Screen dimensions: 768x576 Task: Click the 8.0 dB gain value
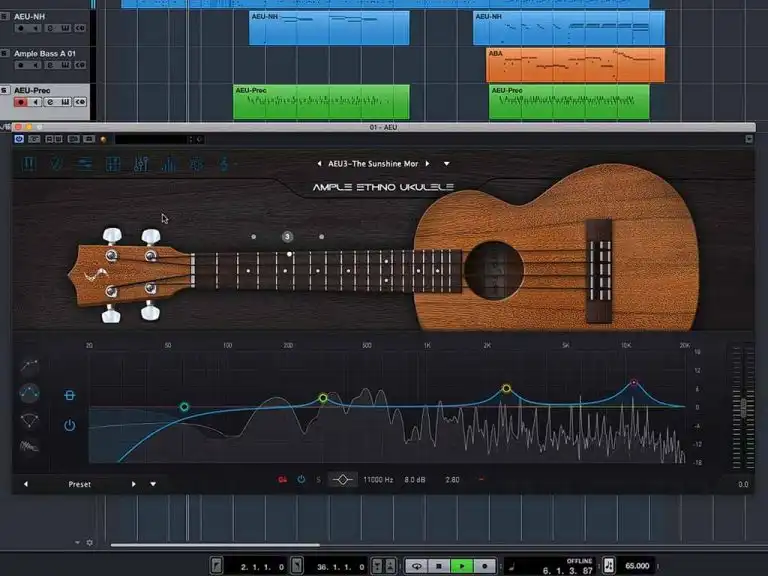point(415,480)
